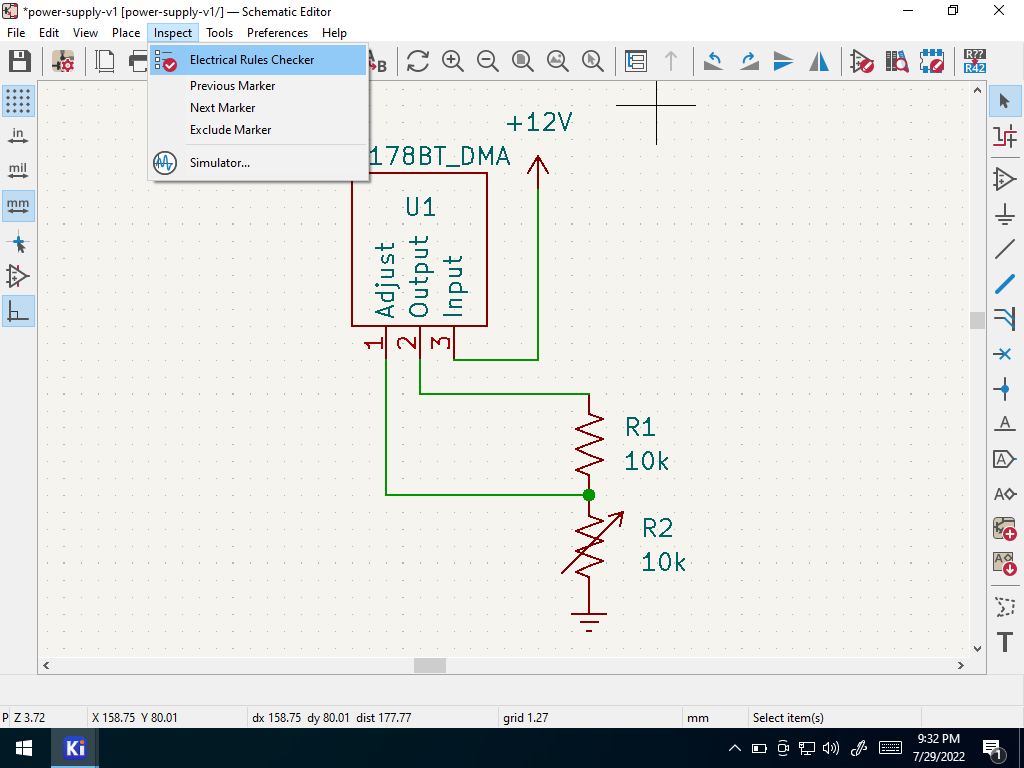Launch Simulator... from Inspect menu

click(258, 163)
